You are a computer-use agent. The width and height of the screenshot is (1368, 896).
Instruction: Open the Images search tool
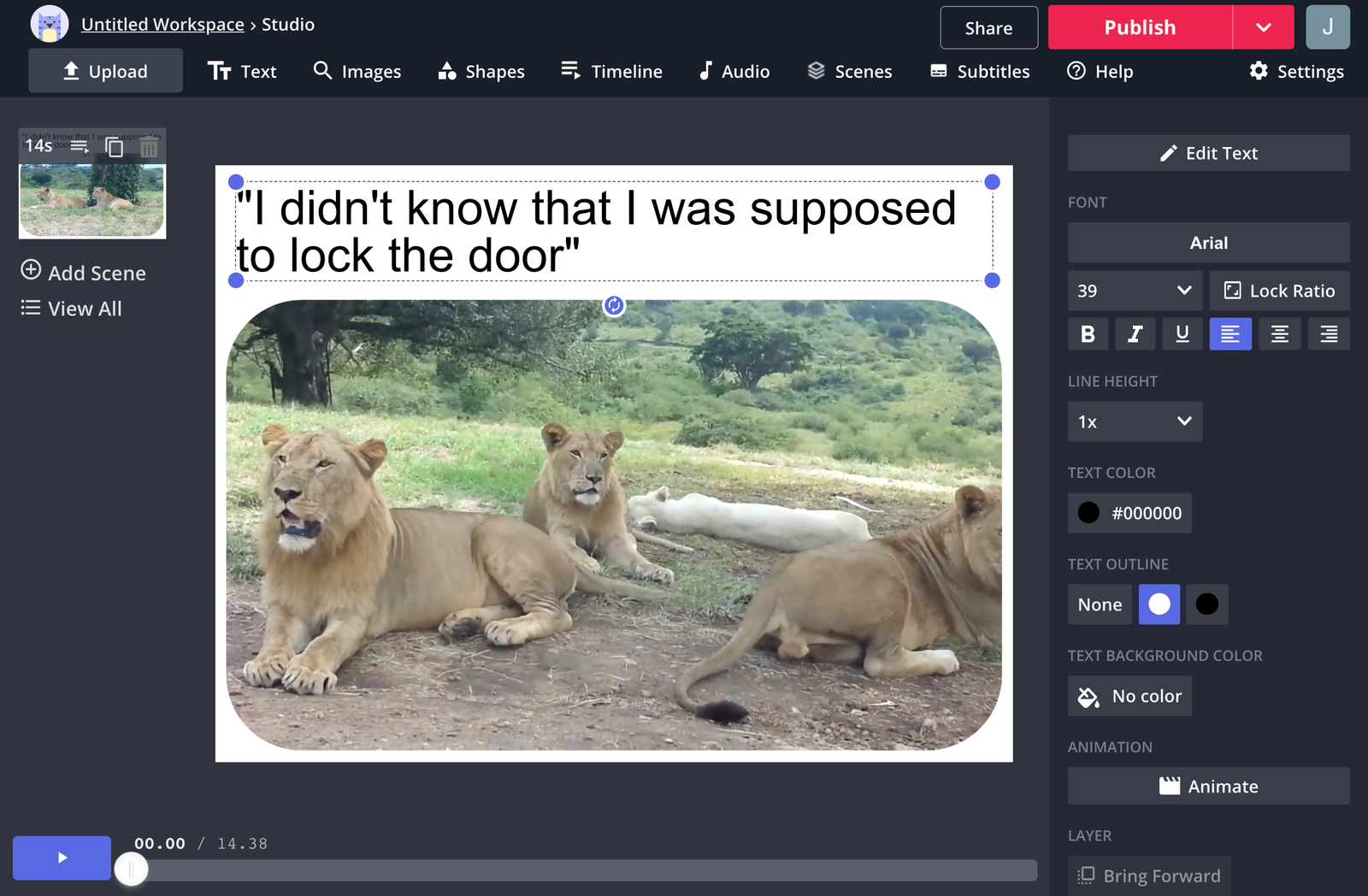point(357,71)
